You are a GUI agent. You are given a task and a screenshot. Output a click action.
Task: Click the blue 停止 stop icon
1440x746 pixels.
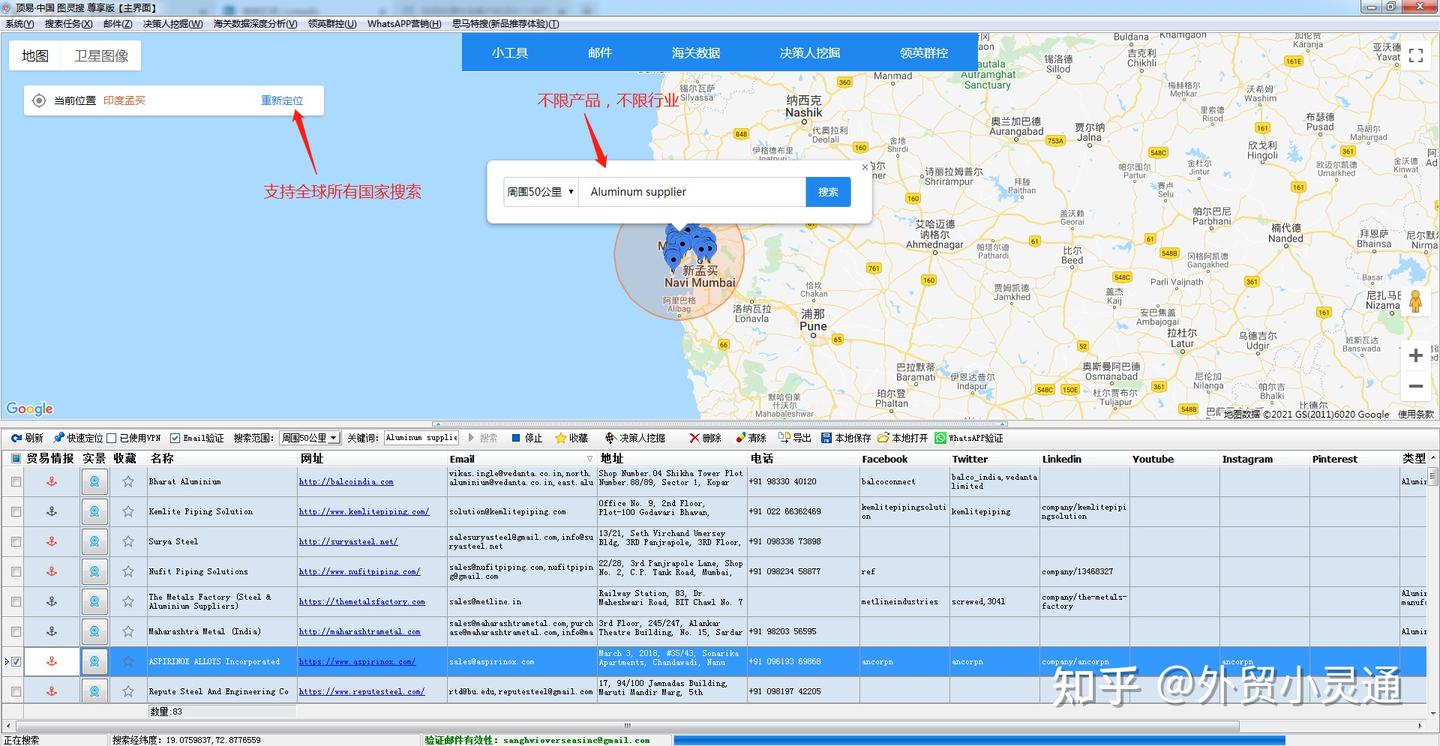516,438
